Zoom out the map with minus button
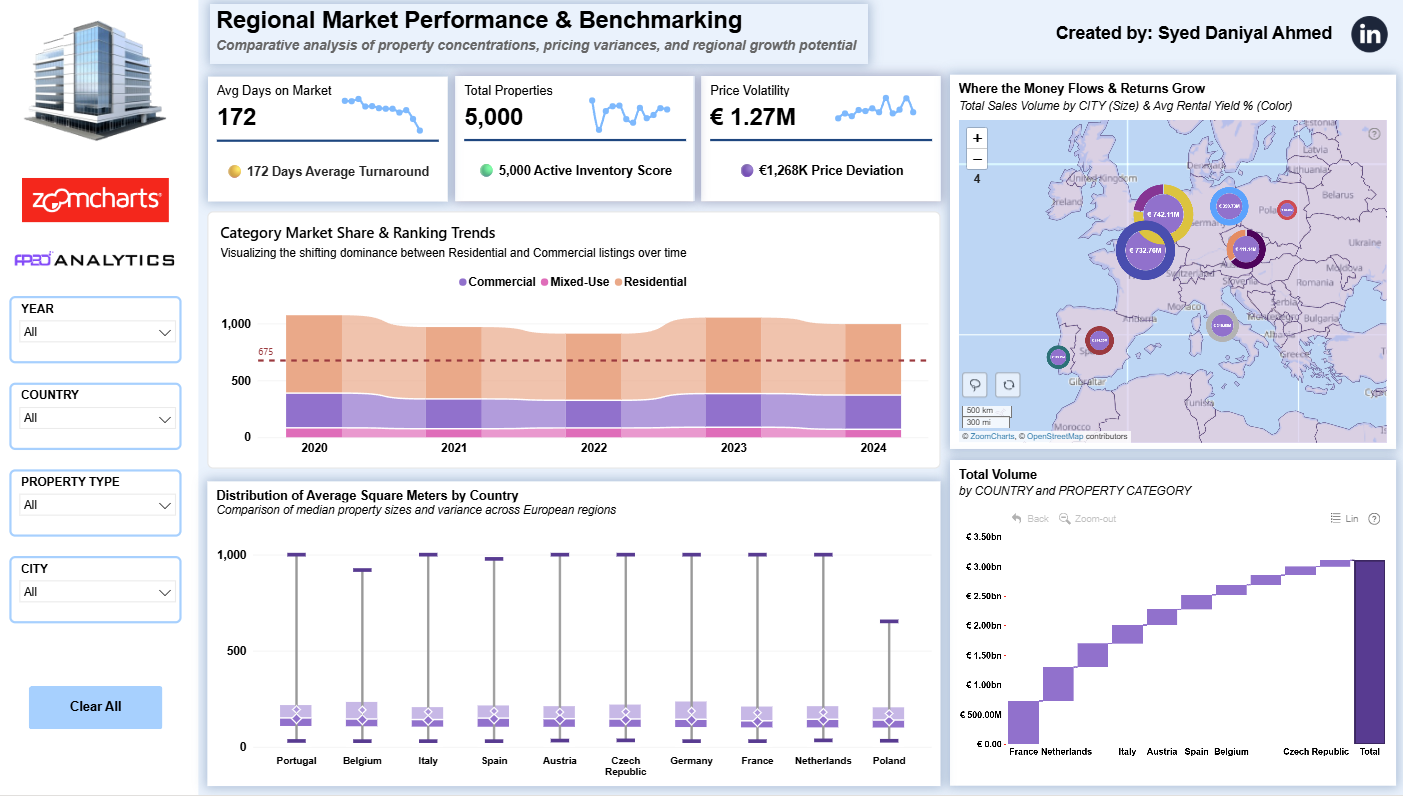This screenshot has height=796, width=1403. [977, 159]
